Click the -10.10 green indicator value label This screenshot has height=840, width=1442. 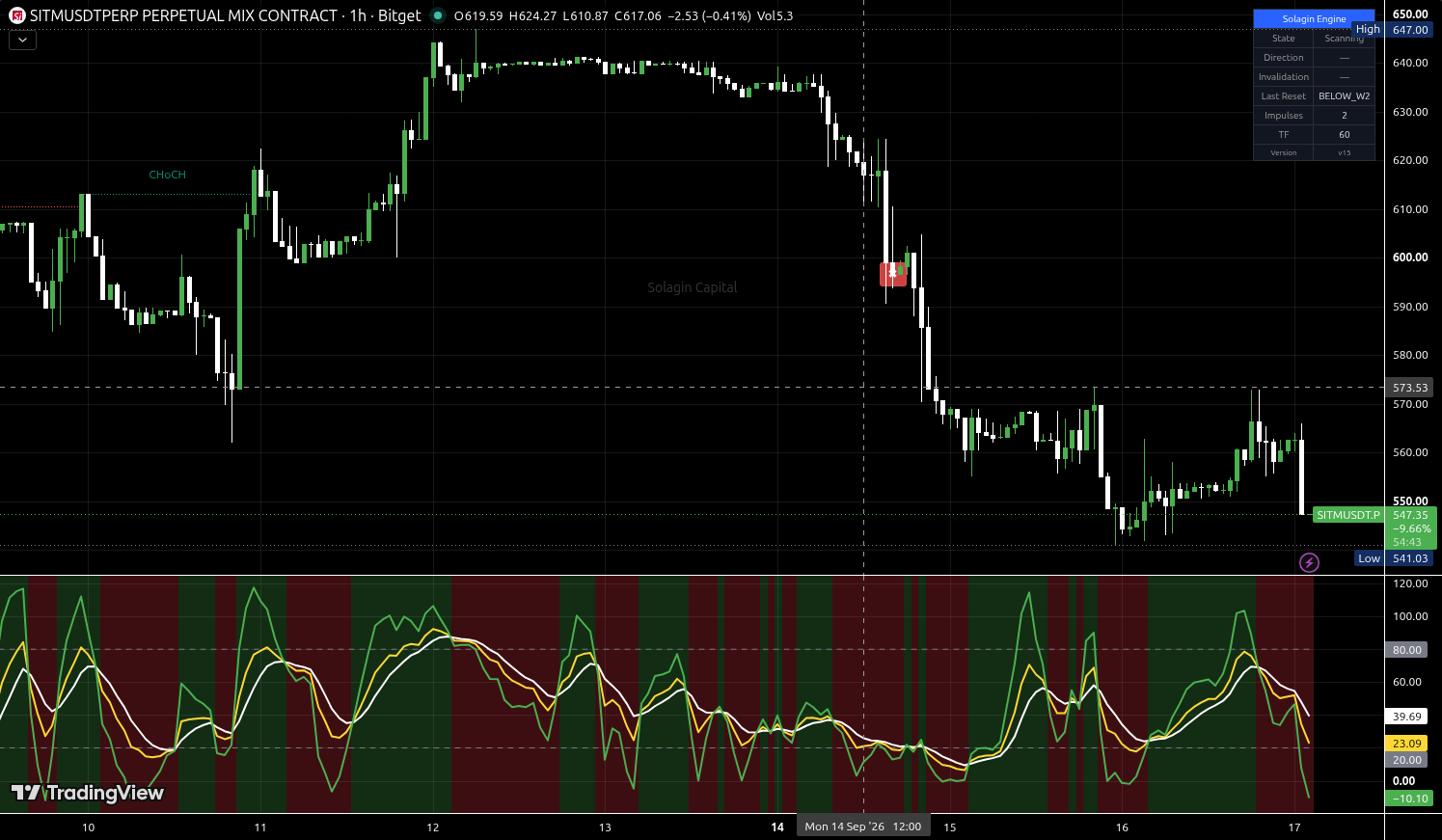[x=1409, y=799]
